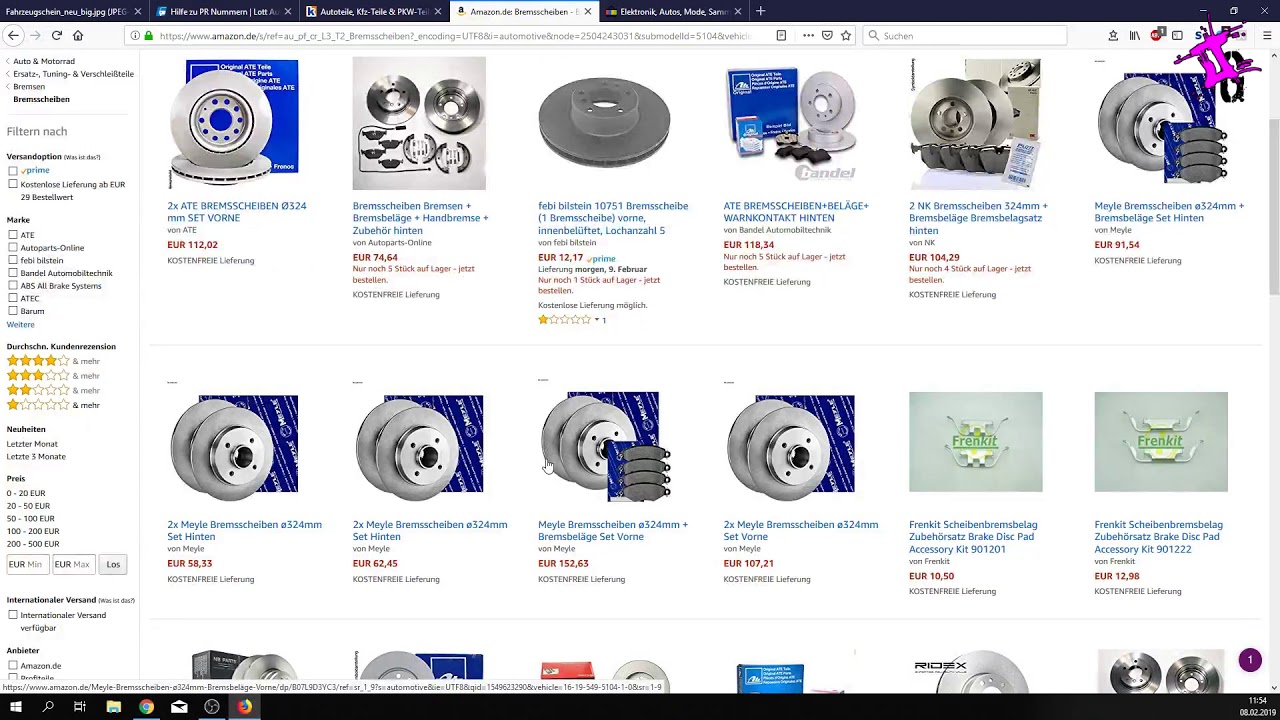Open the downloads arrow icon in toolbar
The height and width of the screenshot is (720, 1280).
tap(1113, 36)
